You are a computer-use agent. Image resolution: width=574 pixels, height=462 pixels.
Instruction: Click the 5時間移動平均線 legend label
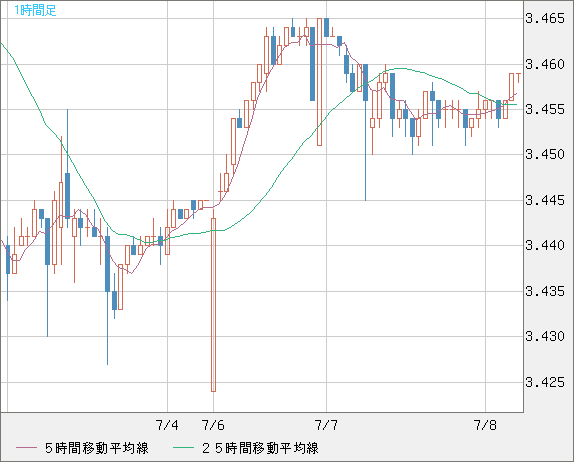[x=97, y=448]
